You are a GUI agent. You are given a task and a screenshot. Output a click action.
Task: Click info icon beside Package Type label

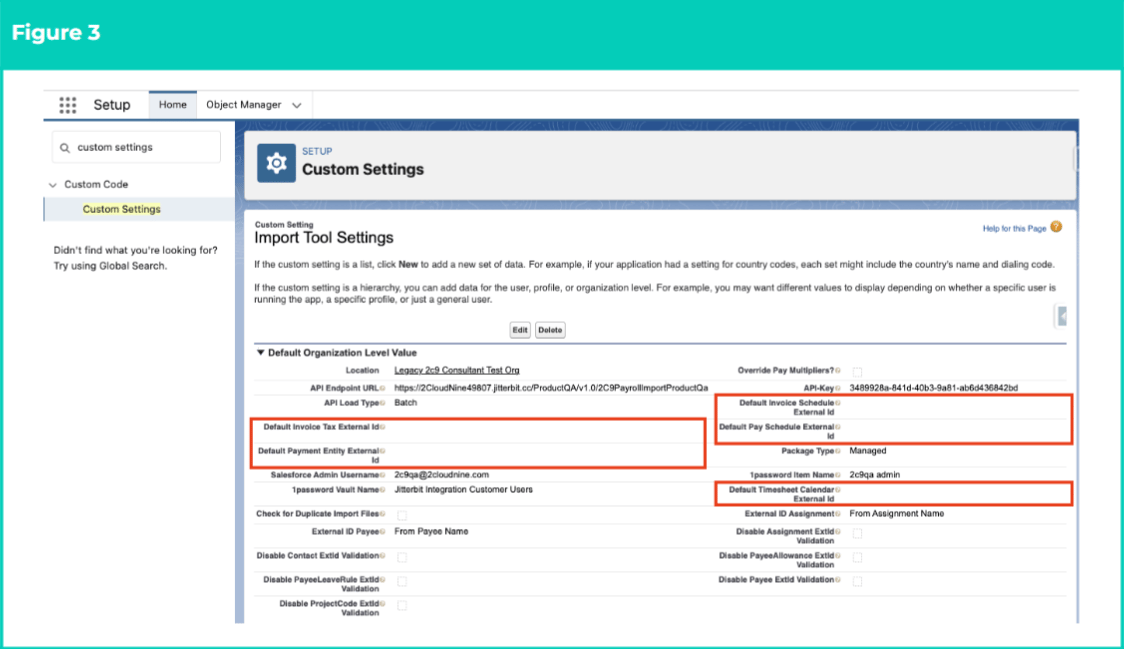tap(838, 451)
